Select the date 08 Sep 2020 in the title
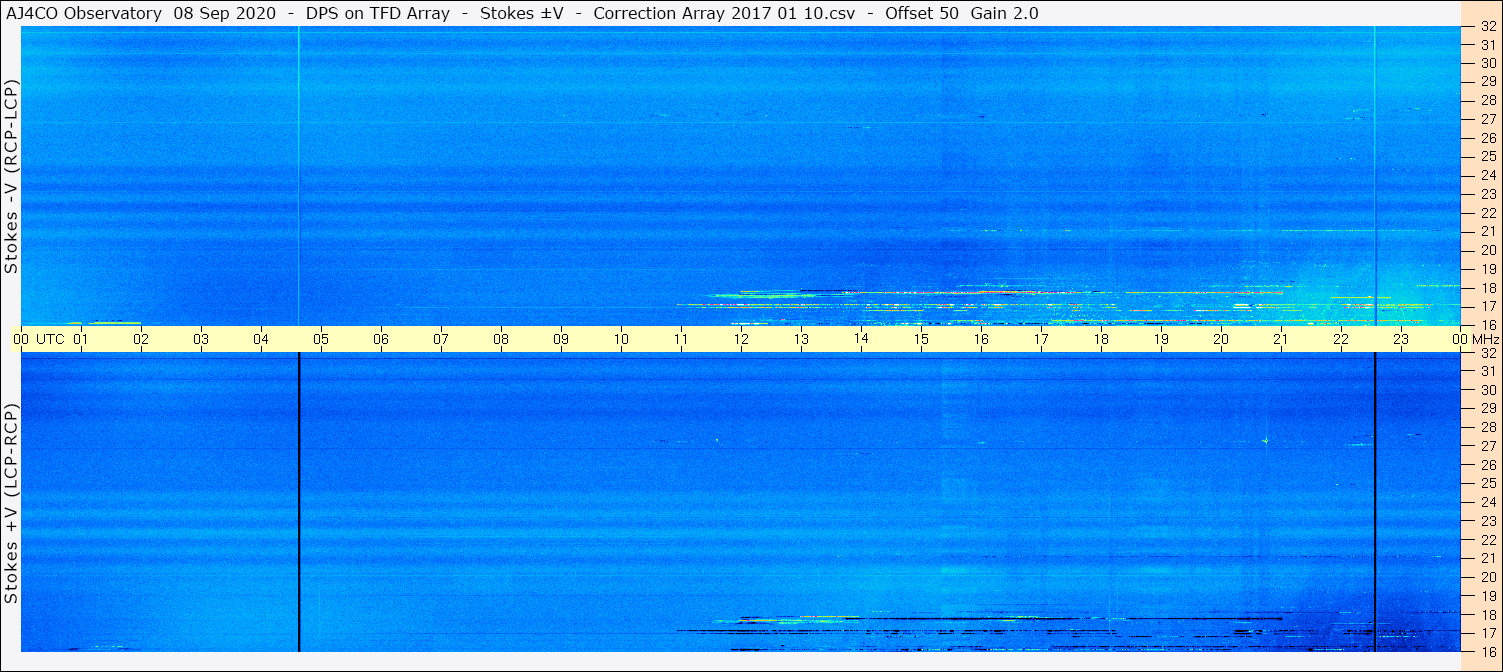This screenshot has width=1503, height=672. pyautogui.click(x=225, y=14)
